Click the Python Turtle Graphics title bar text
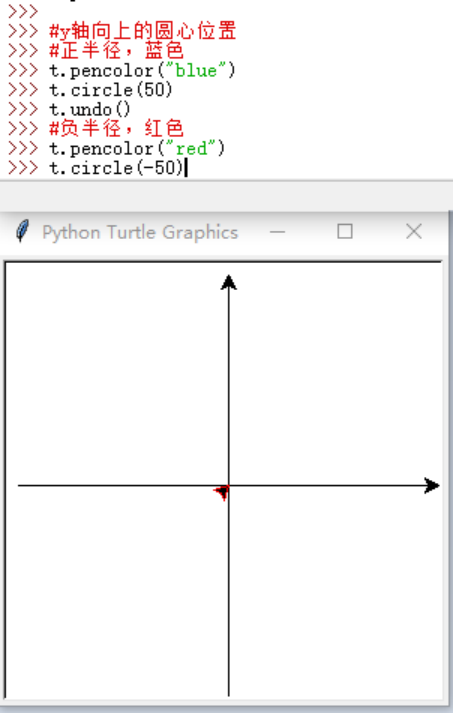 coord(140,232)
